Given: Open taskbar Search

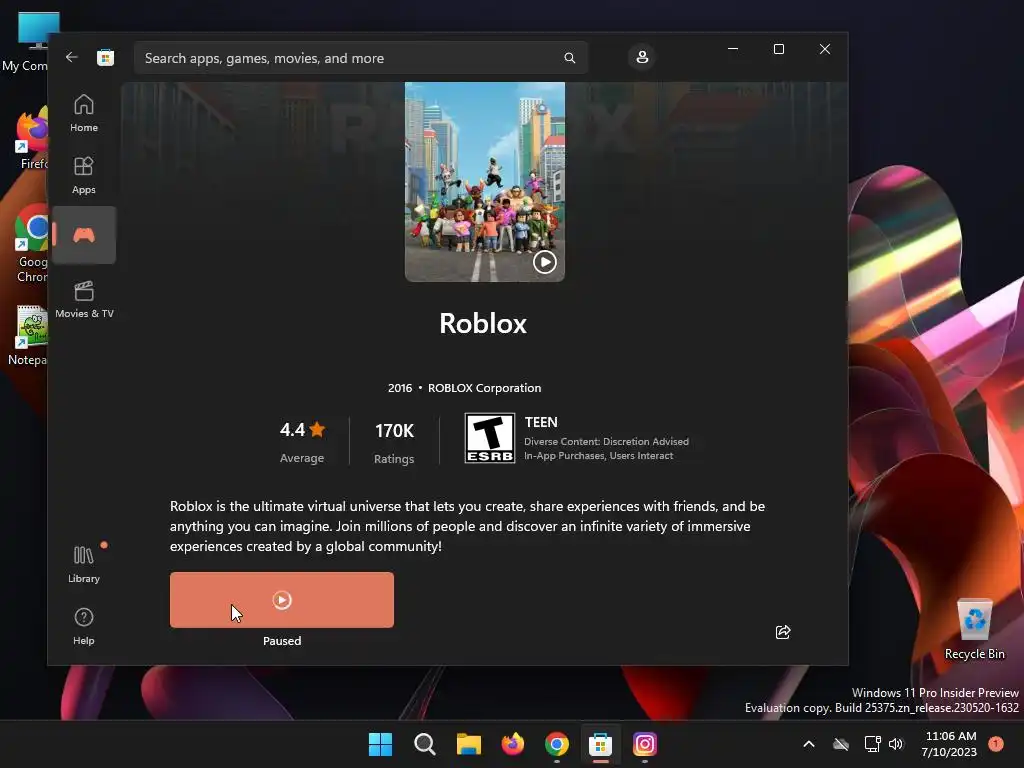Looking at the screenshot, I should tap(424, 744).
